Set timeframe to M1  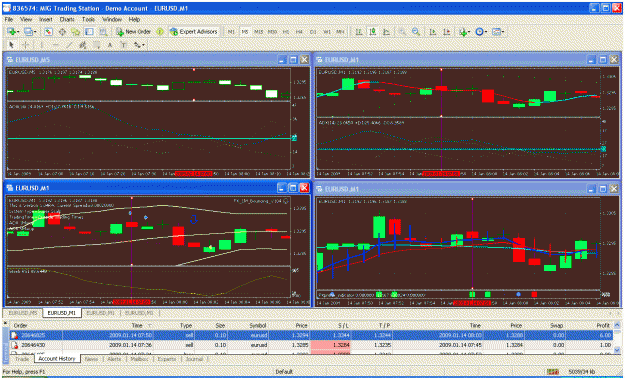231,32
